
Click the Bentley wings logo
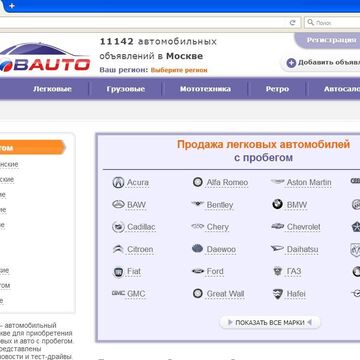coord(197,204)
